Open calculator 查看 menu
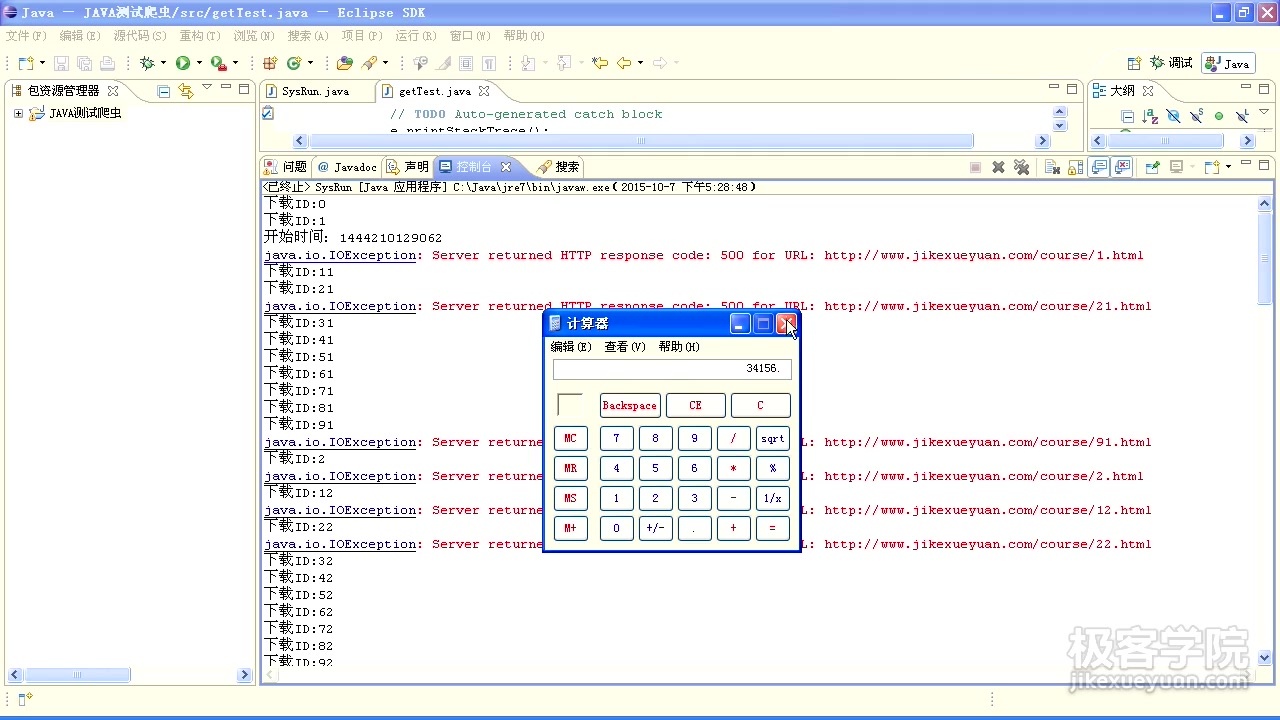 pos(625,347)
